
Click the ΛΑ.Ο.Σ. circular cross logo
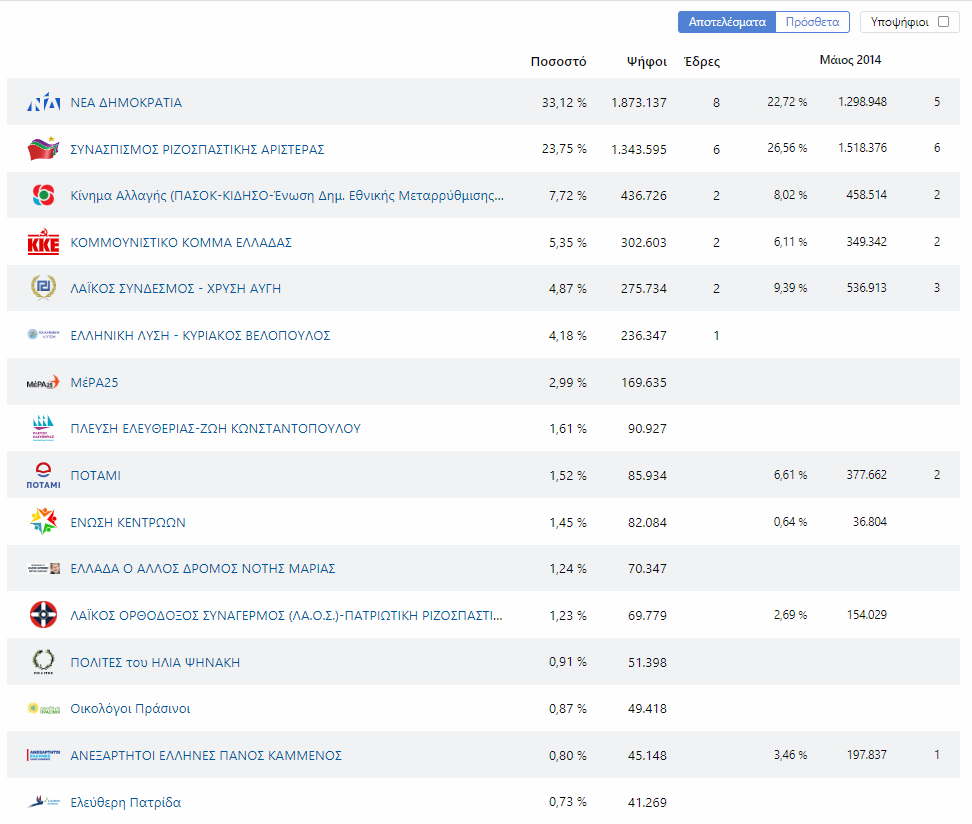tap(43, 615)
